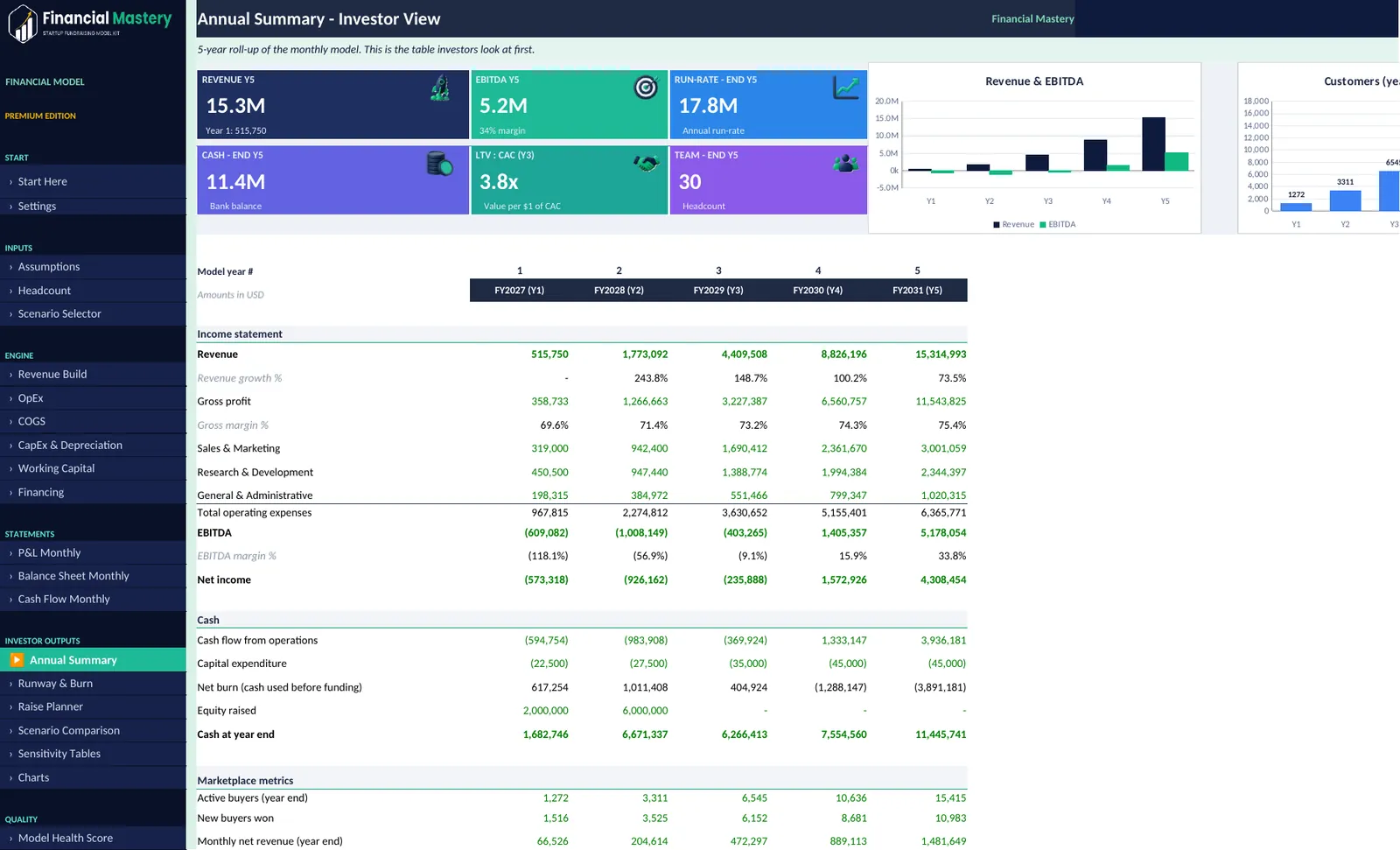The height and width of the screenshot is (850, 1400).
Task: Click the target icon on EBITDA Y5 card
Action: 646,87
